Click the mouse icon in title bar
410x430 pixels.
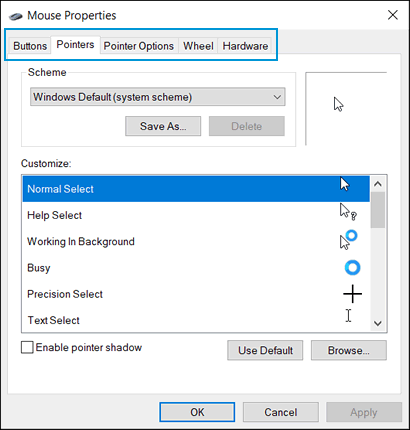coord(15,16)
